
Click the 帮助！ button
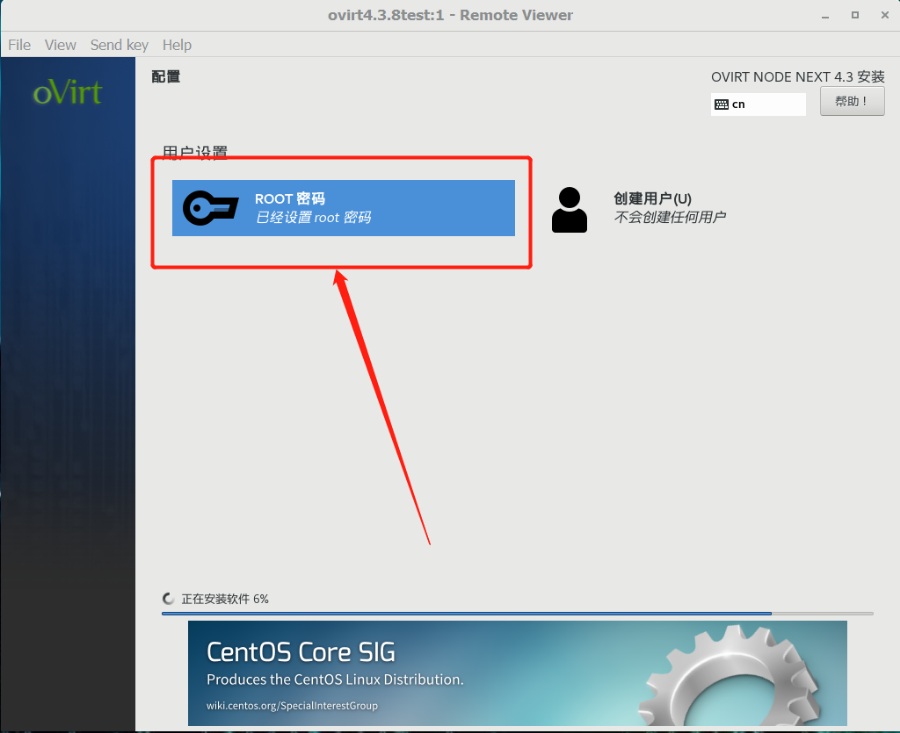point(852,101)
